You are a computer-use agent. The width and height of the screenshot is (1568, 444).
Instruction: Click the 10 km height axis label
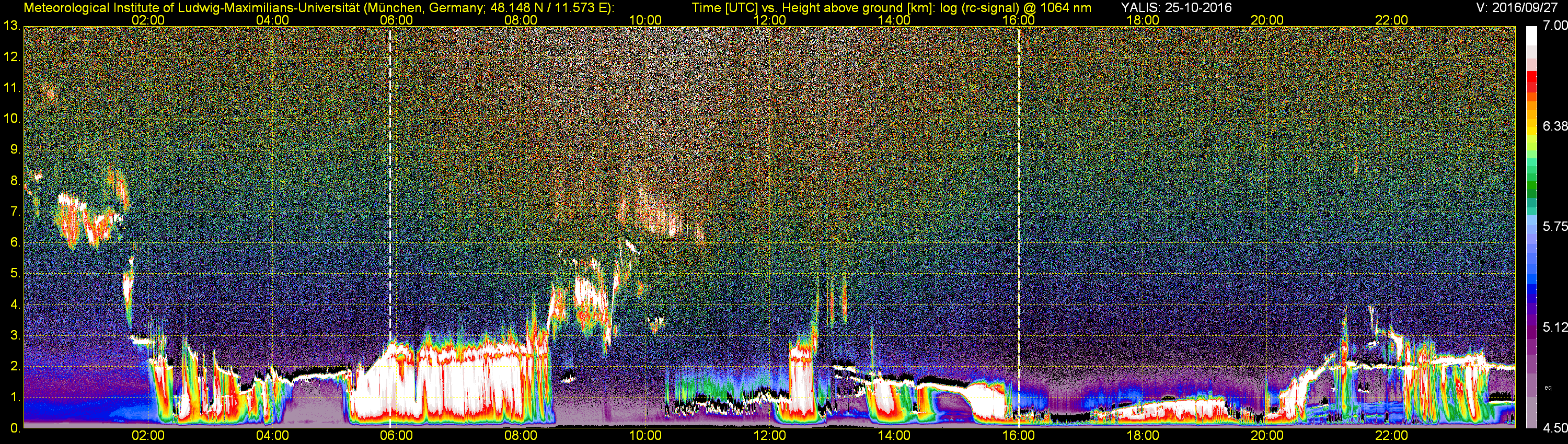tap(11, 119)
